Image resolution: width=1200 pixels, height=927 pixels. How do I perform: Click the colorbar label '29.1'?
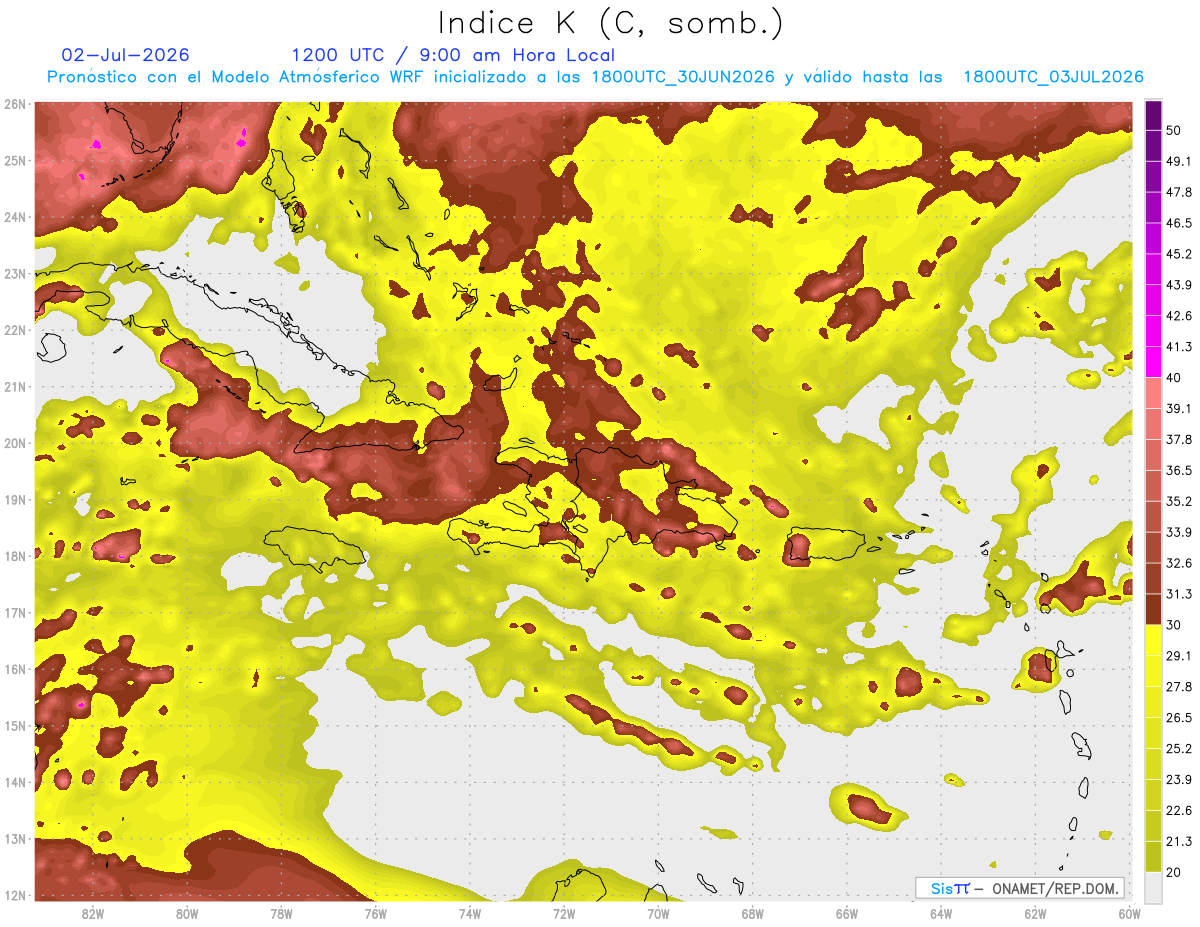pyautogui.click(x=1178, y=655)
